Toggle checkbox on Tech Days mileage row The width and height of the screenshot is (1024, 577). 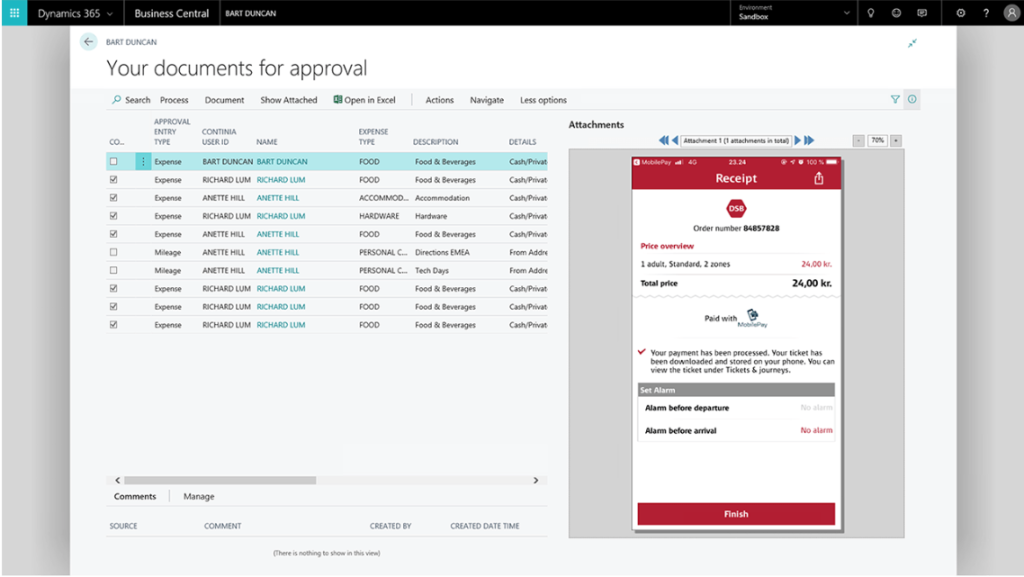coord(113,271)
